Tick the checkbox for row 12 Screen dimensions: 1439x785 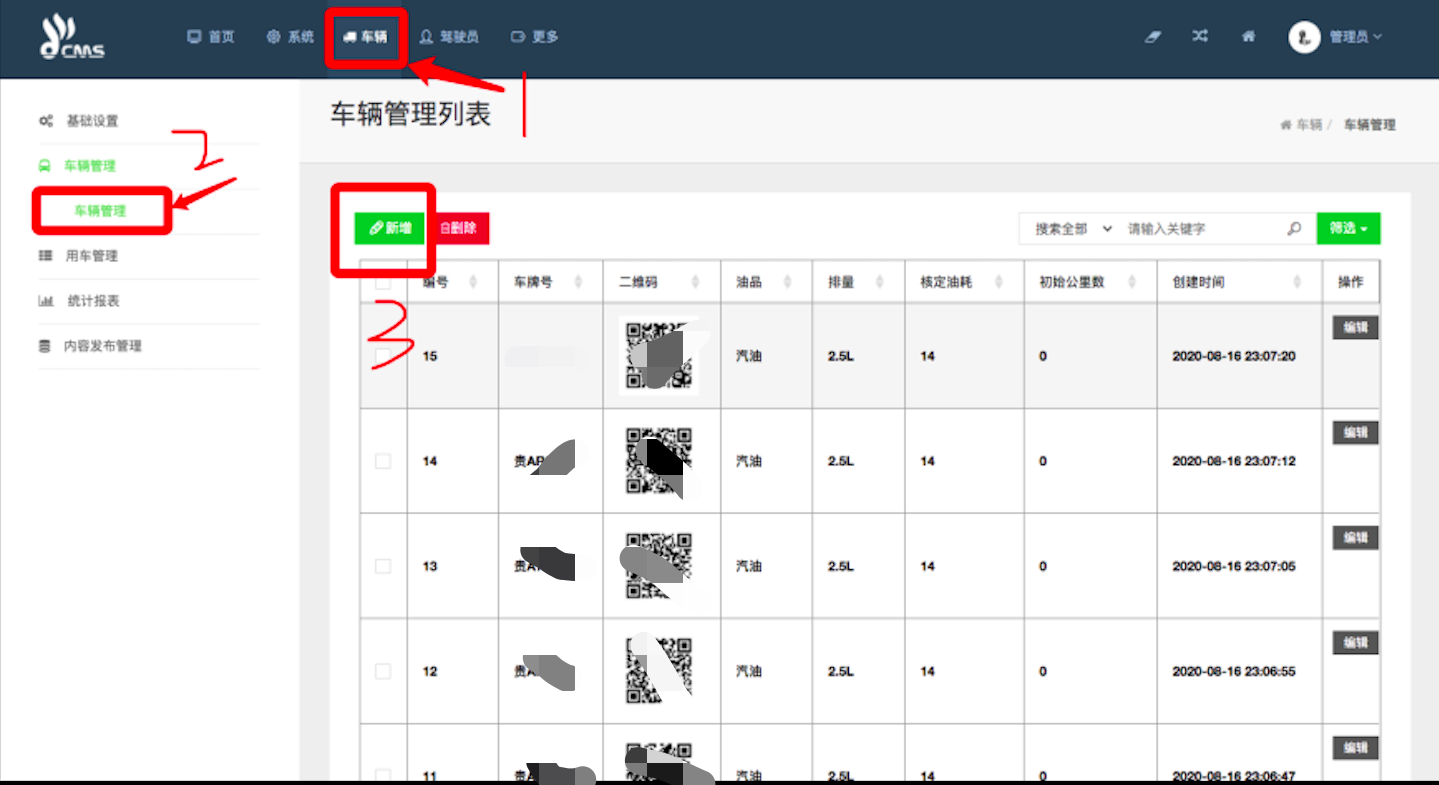(383, 671)
